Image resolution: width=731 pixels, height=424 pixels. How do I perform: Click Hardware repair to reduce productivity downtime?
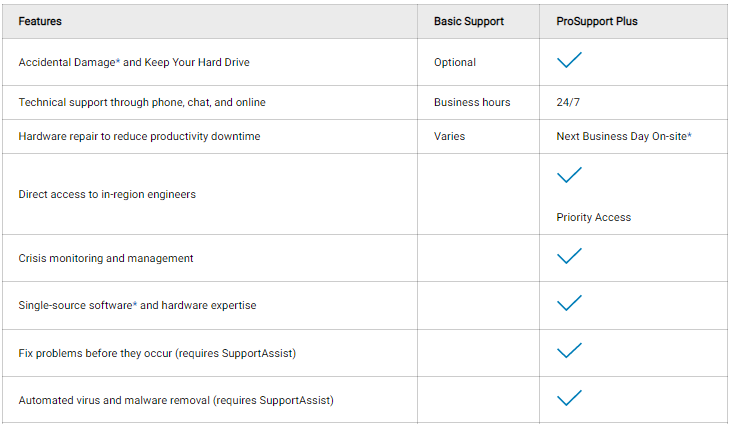click(139, 136)
